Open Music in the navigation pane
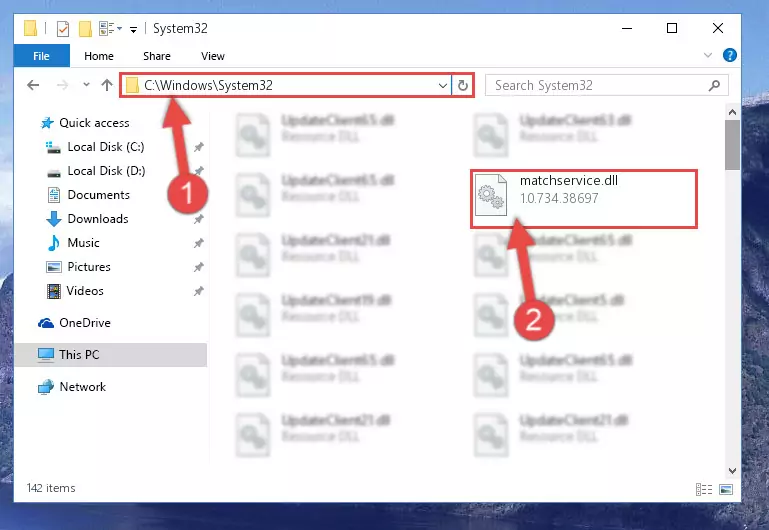This screenshot has height=530, width=769. point(83,243)
